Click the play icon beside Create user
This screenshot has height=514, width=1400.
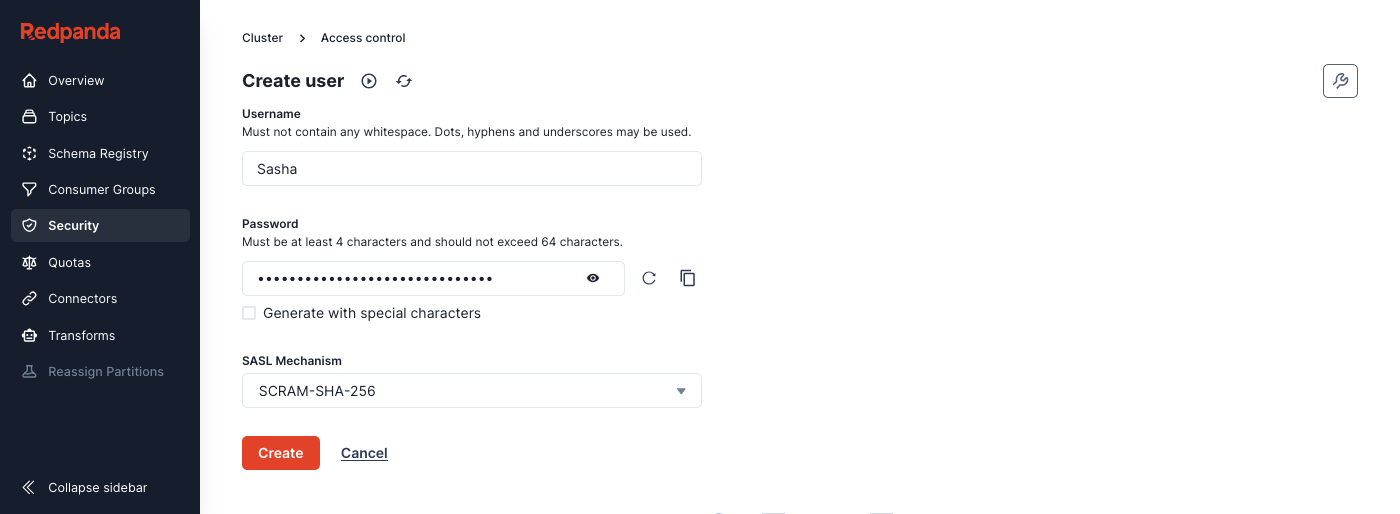(369, 82)
